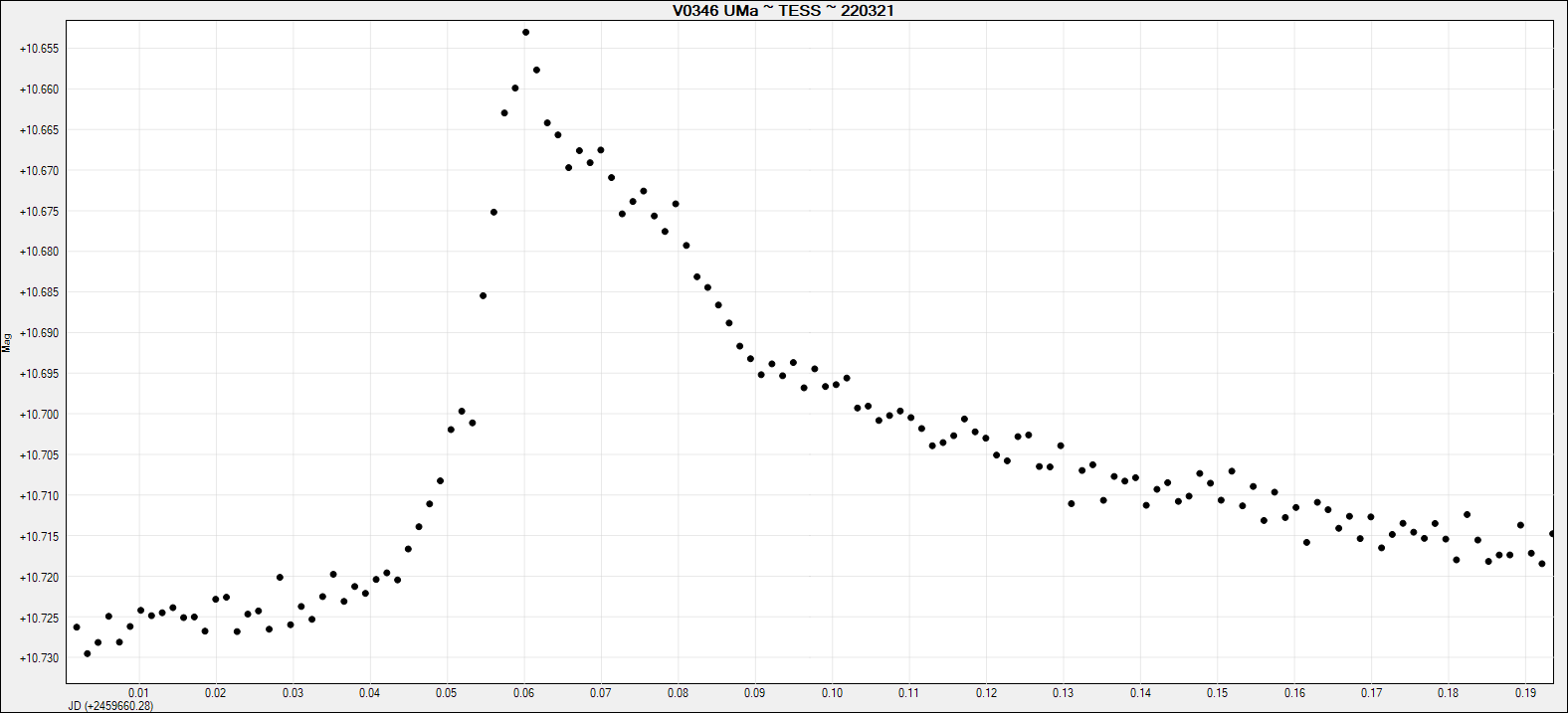Select the 0.03 x-axis tick label
The height and width of the screenshot is (713, 1568).
point(293,693)
